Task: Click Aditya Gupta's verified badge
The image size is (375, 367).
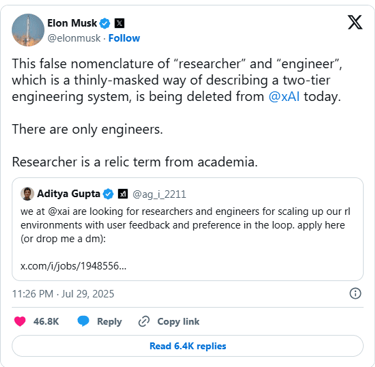Action: (x=108, y=194)
